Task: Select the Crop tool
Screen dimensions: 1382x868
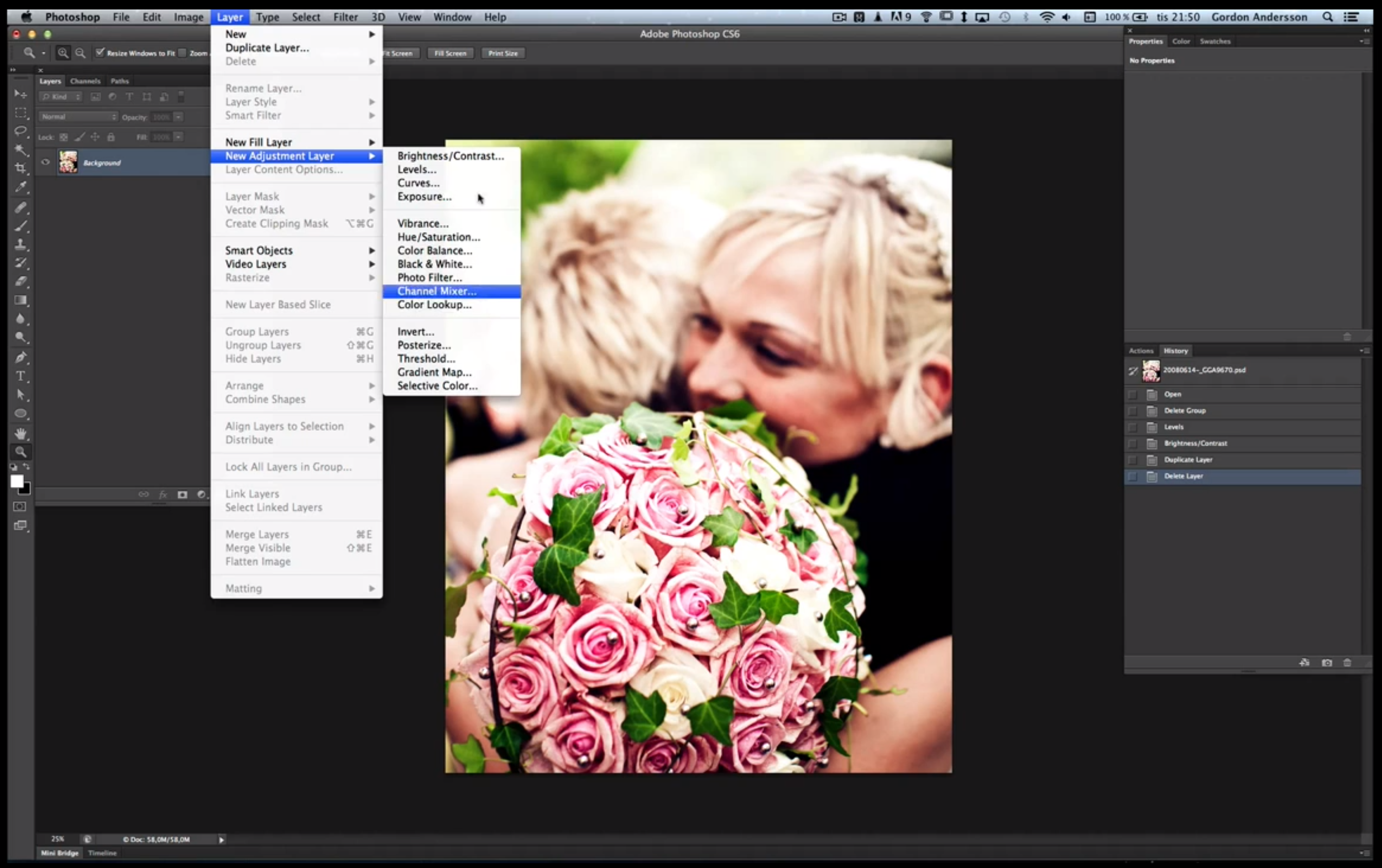Action: tap(21, 168)
